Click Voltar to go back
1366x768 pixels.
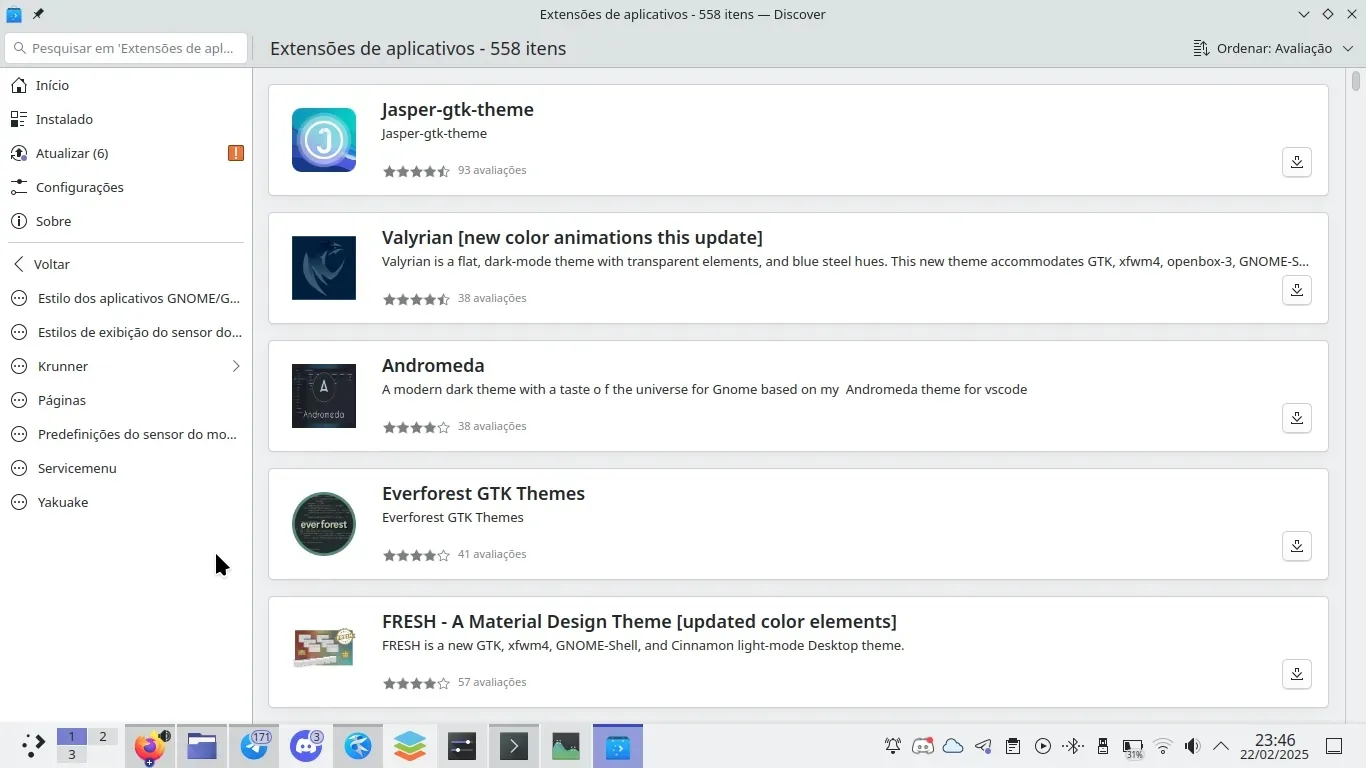tap(52, 264)
